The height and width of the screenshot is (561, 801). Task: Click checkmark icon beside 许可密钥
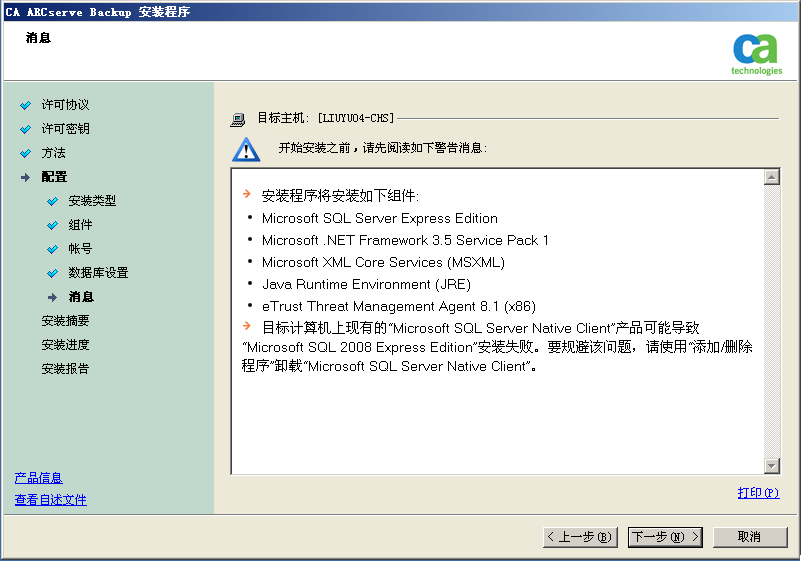[x=26, y=129]
